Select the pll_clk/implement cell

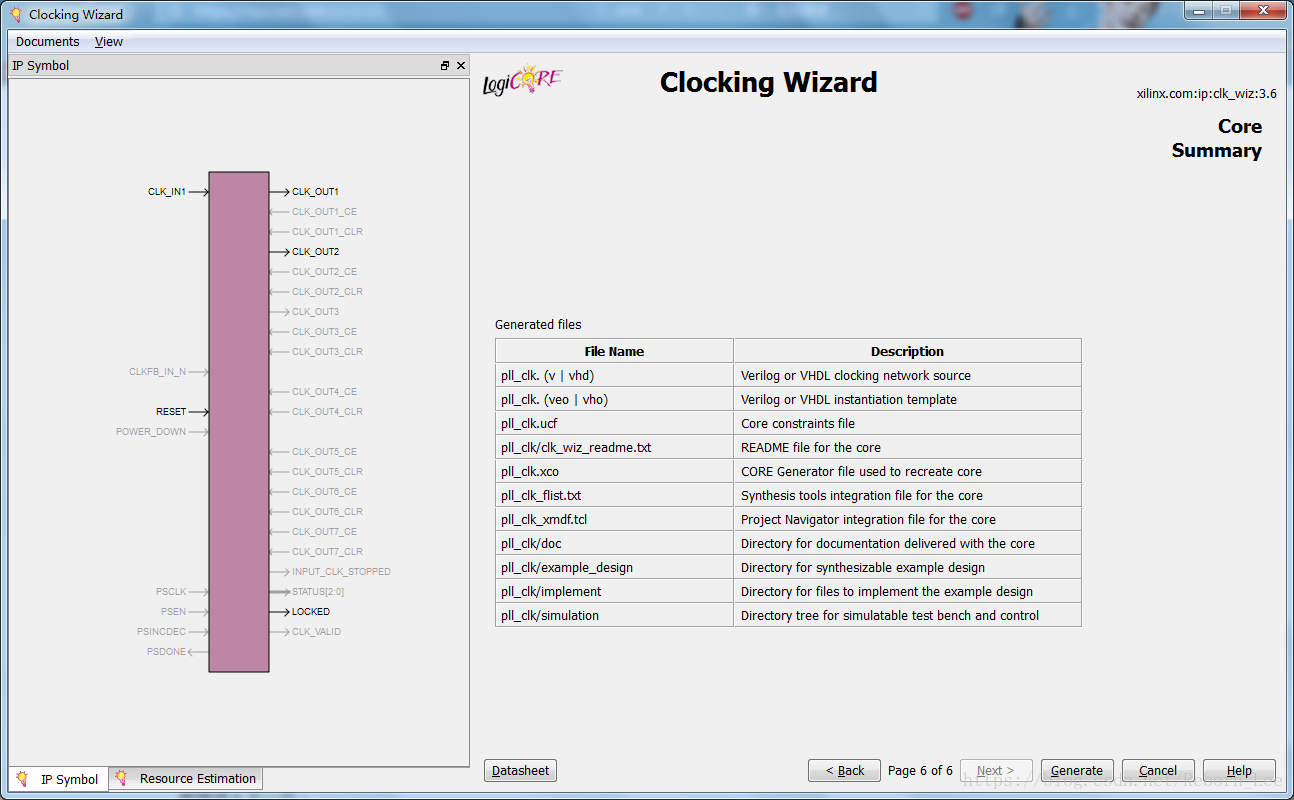(x=614, y=591)
